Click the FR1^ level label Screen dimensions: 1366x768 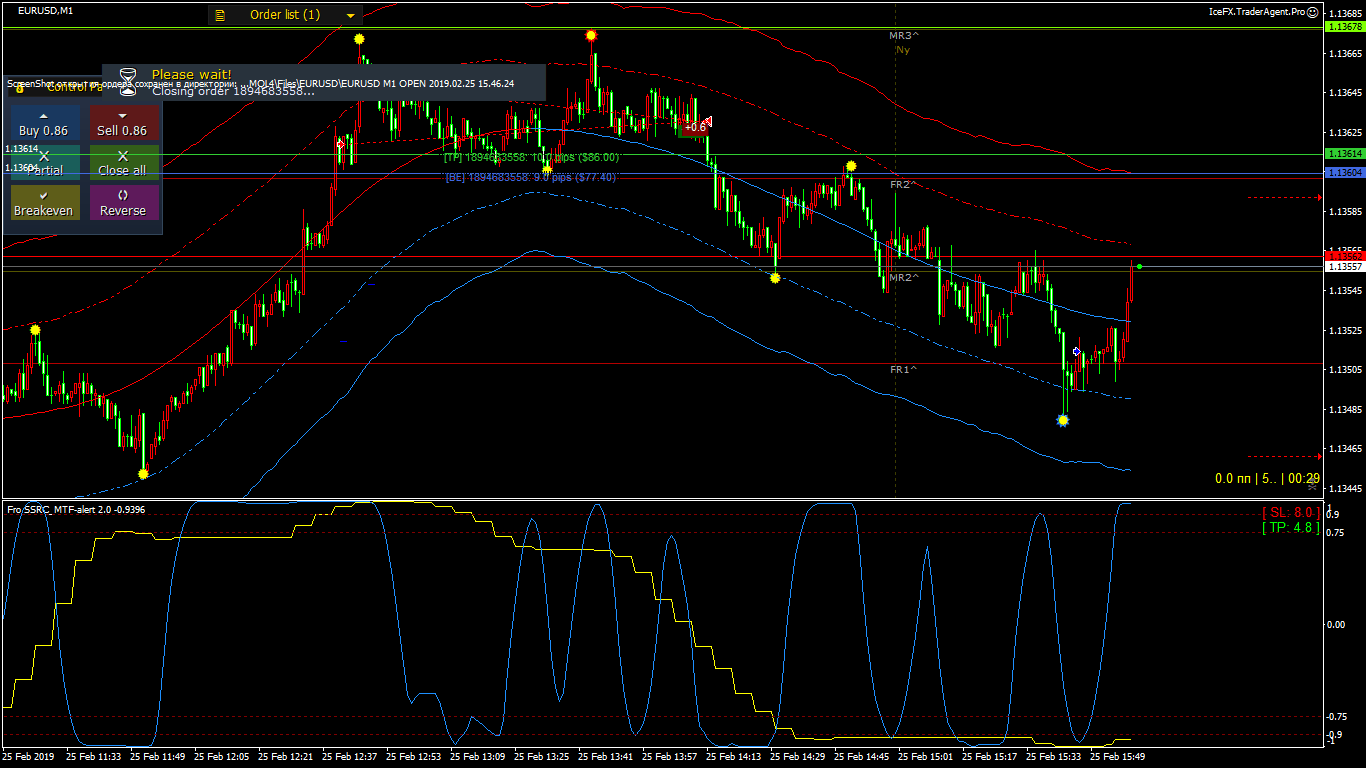[x=904, y=369]
